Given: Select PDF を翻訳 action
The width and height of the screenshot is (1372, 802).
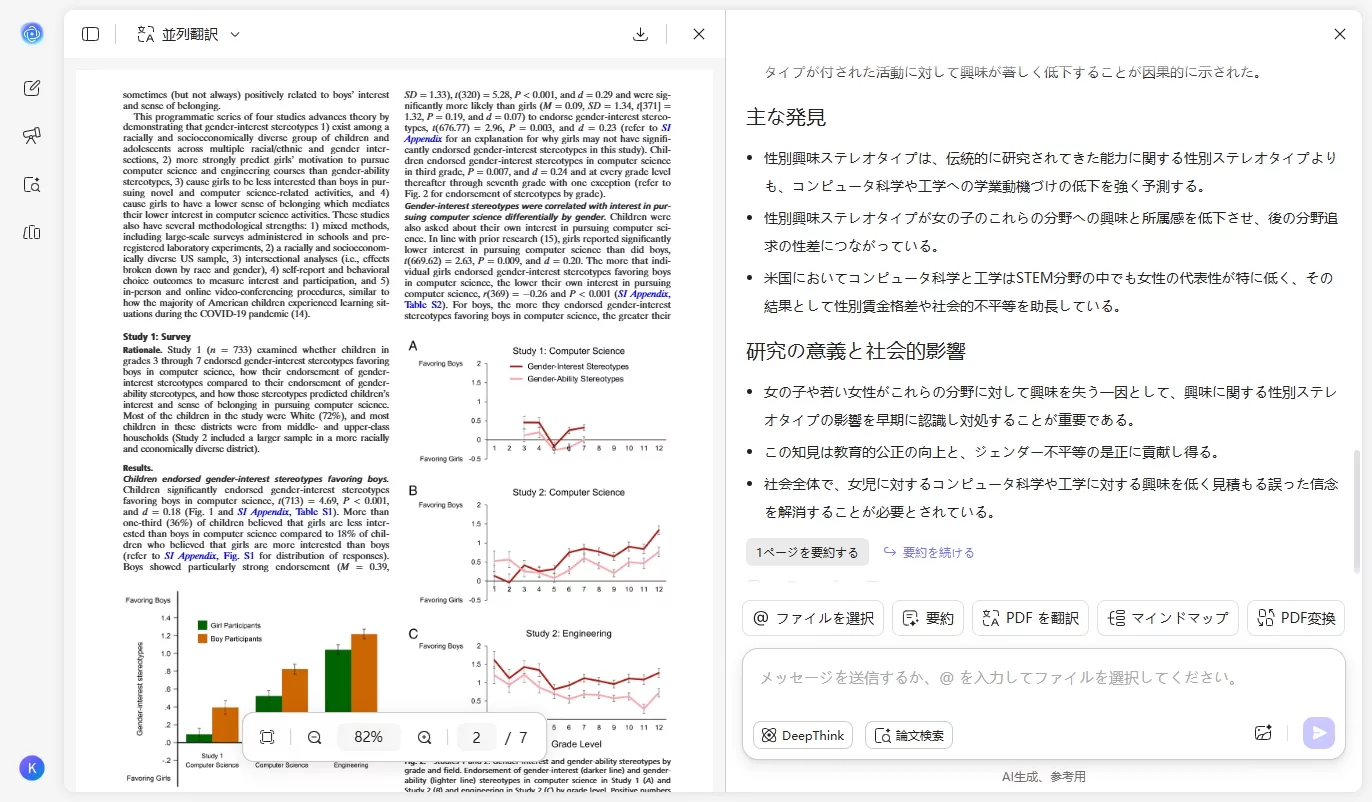Looking at the screenshot, I should coord(1030,618).
